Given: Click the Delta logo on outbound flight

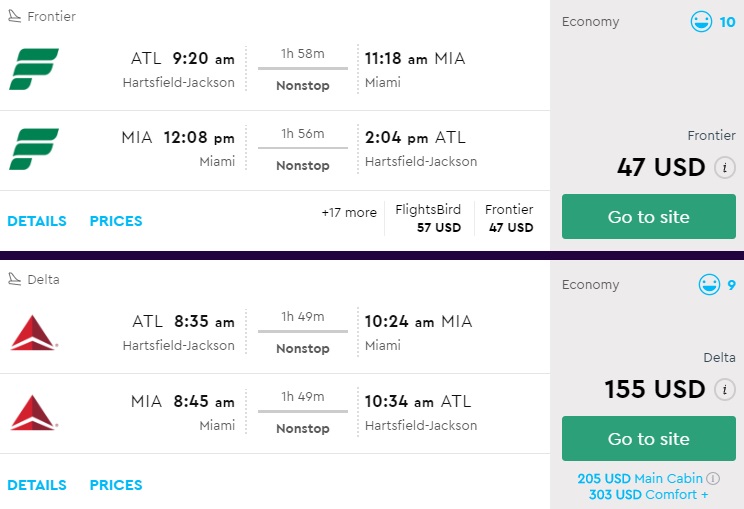Looking at the screenshot, I should tap(34, 332).
